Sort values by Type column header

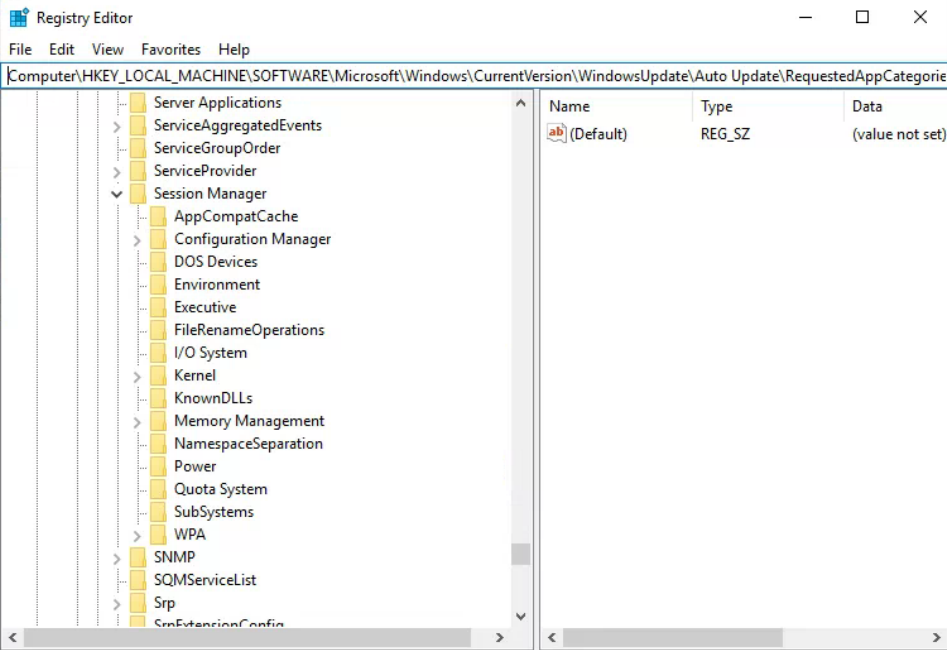[x=768, y=106]
